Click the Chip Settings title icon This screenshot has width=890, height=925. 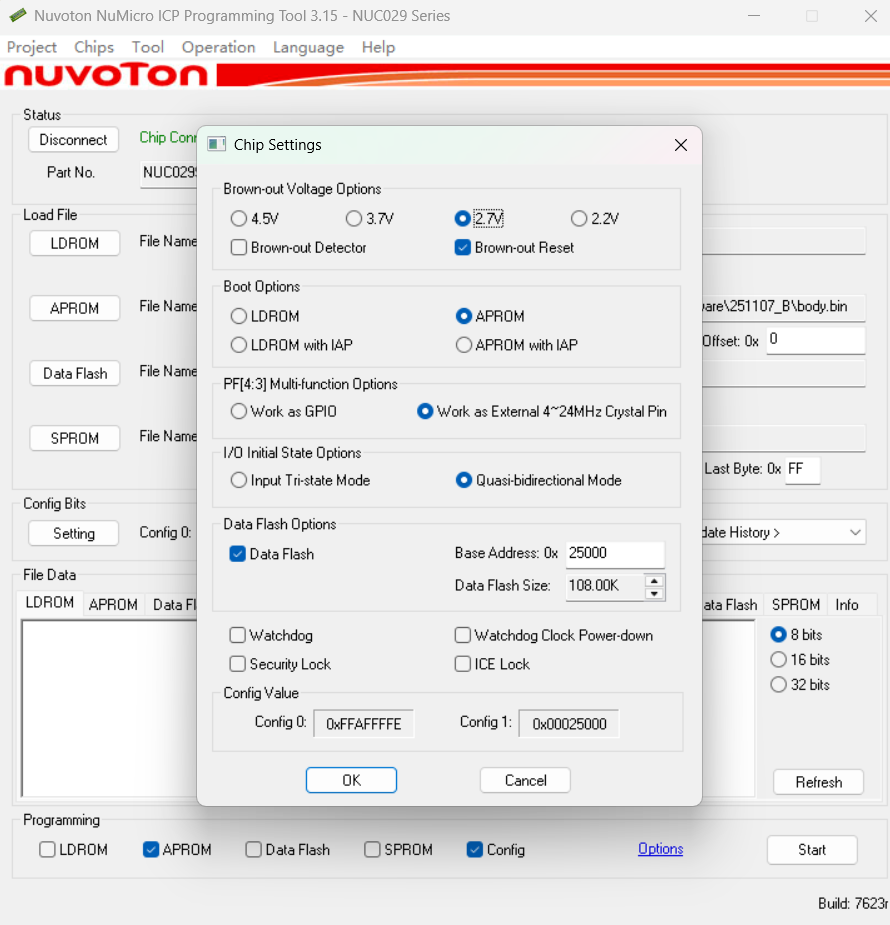pyautogui.click(x=216, y=145)
